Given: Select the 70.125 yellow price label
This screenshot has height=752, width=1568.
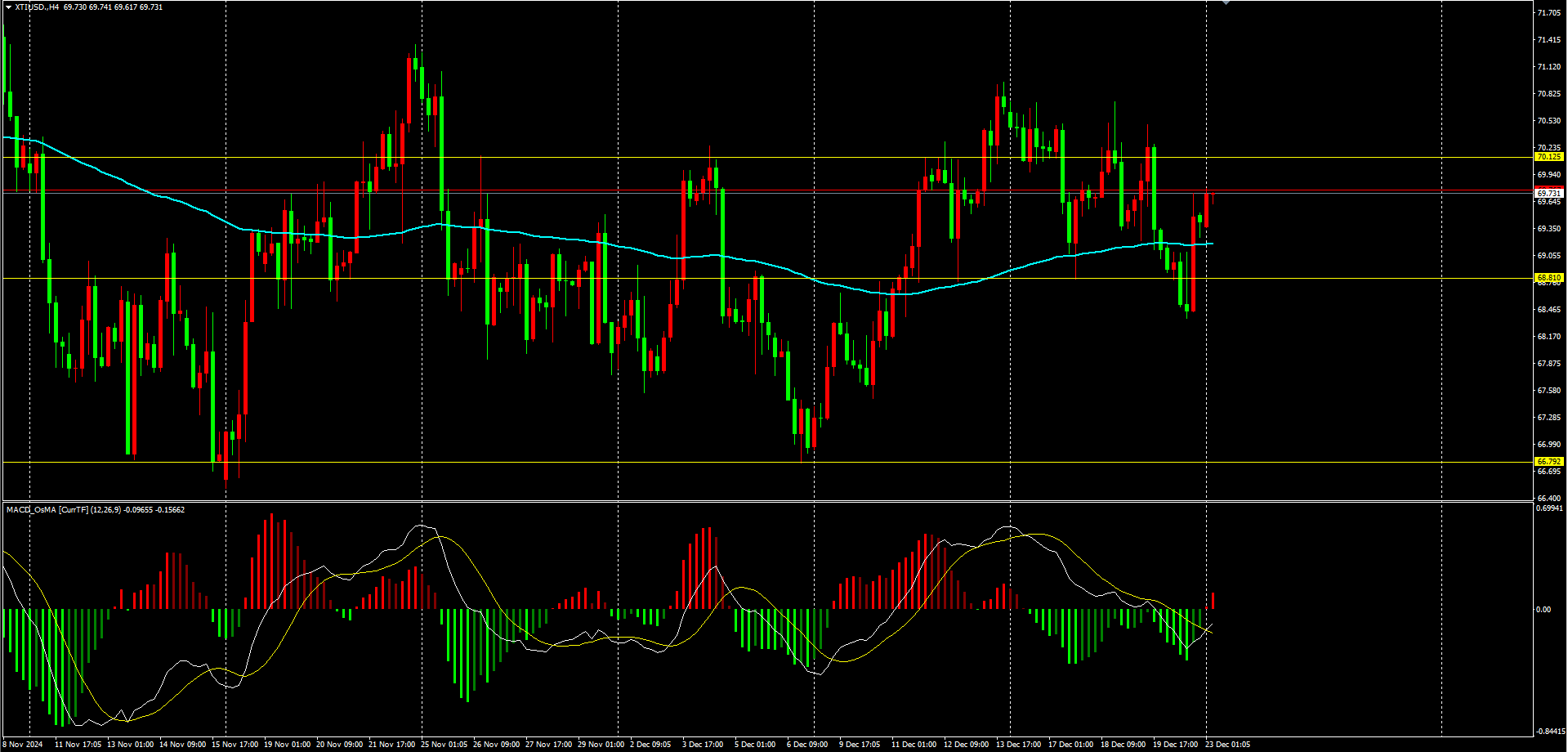Looking at the screenshot, I should pyautogui.click(x=1549, y=157).
